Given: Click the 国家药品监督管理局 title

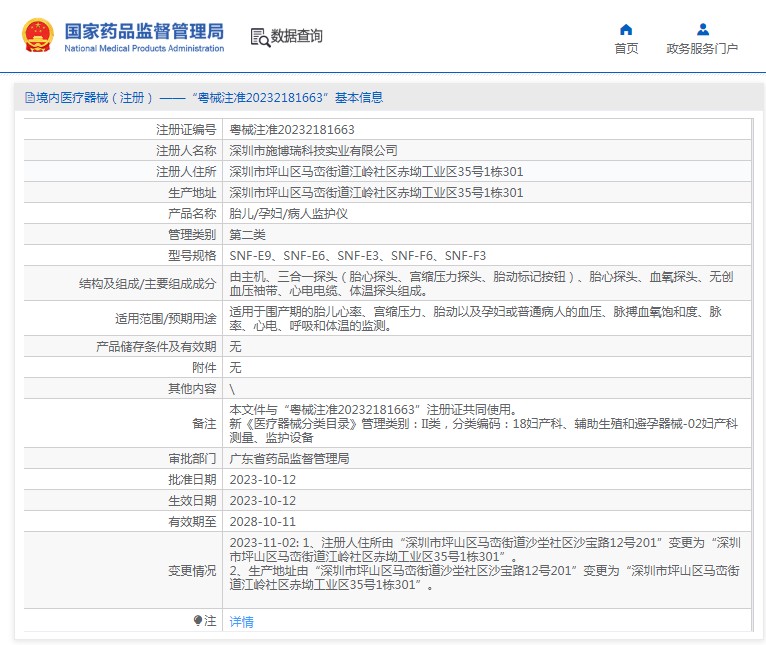Looking at the screenshot, I should point(144,31).
